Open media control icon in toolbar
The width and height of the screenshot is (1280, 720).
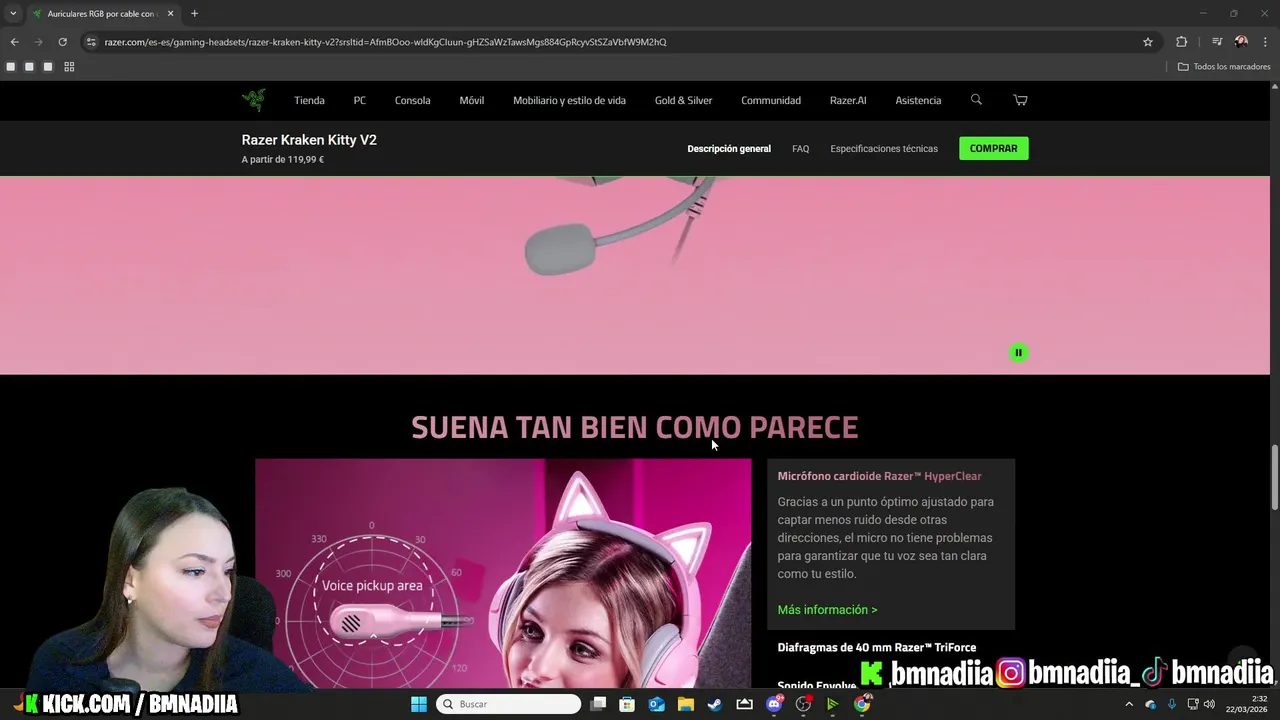pos(1217,42)
